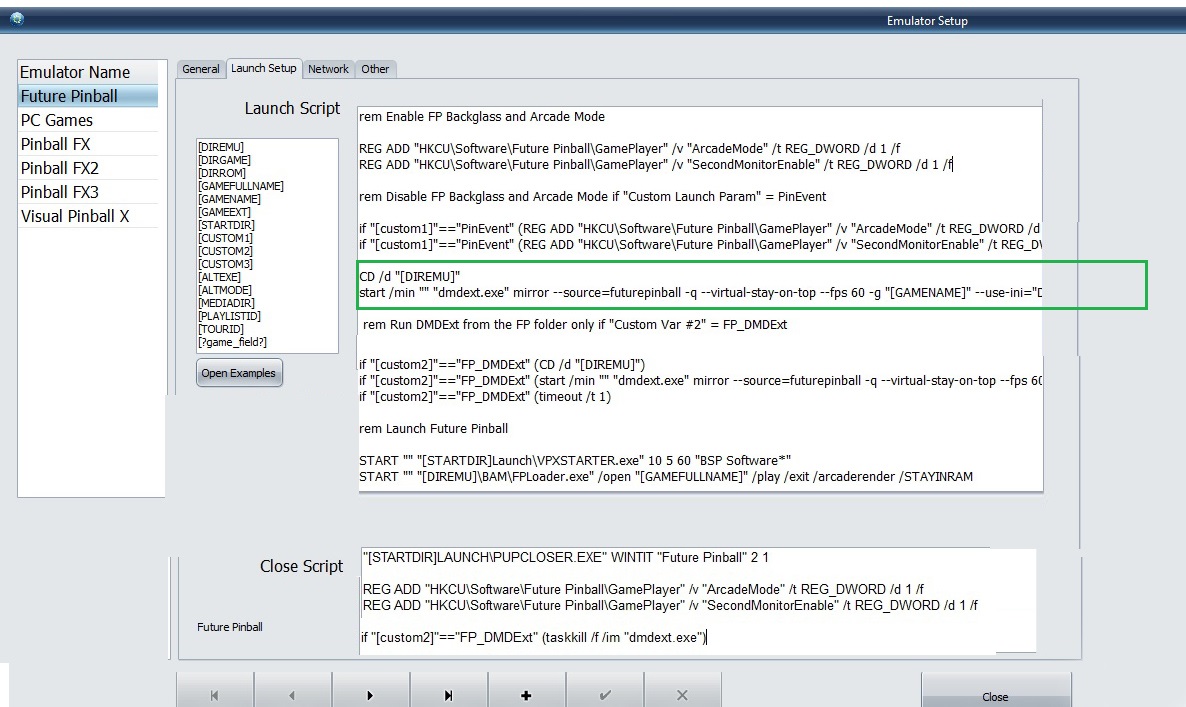Click the Emulator Name column header
This screenshot has height=707, width=1186.
click(88, 73)
